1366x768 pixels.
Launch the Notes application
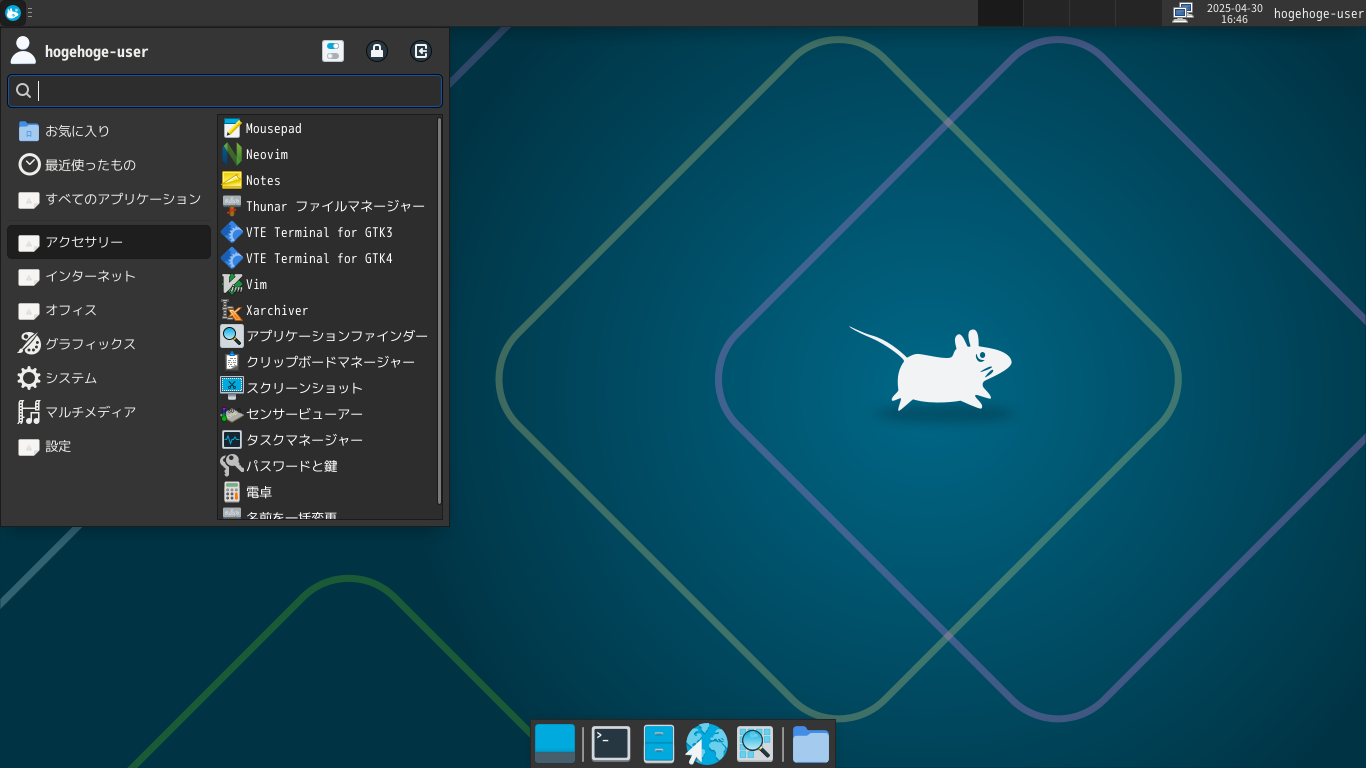[263, 181]
